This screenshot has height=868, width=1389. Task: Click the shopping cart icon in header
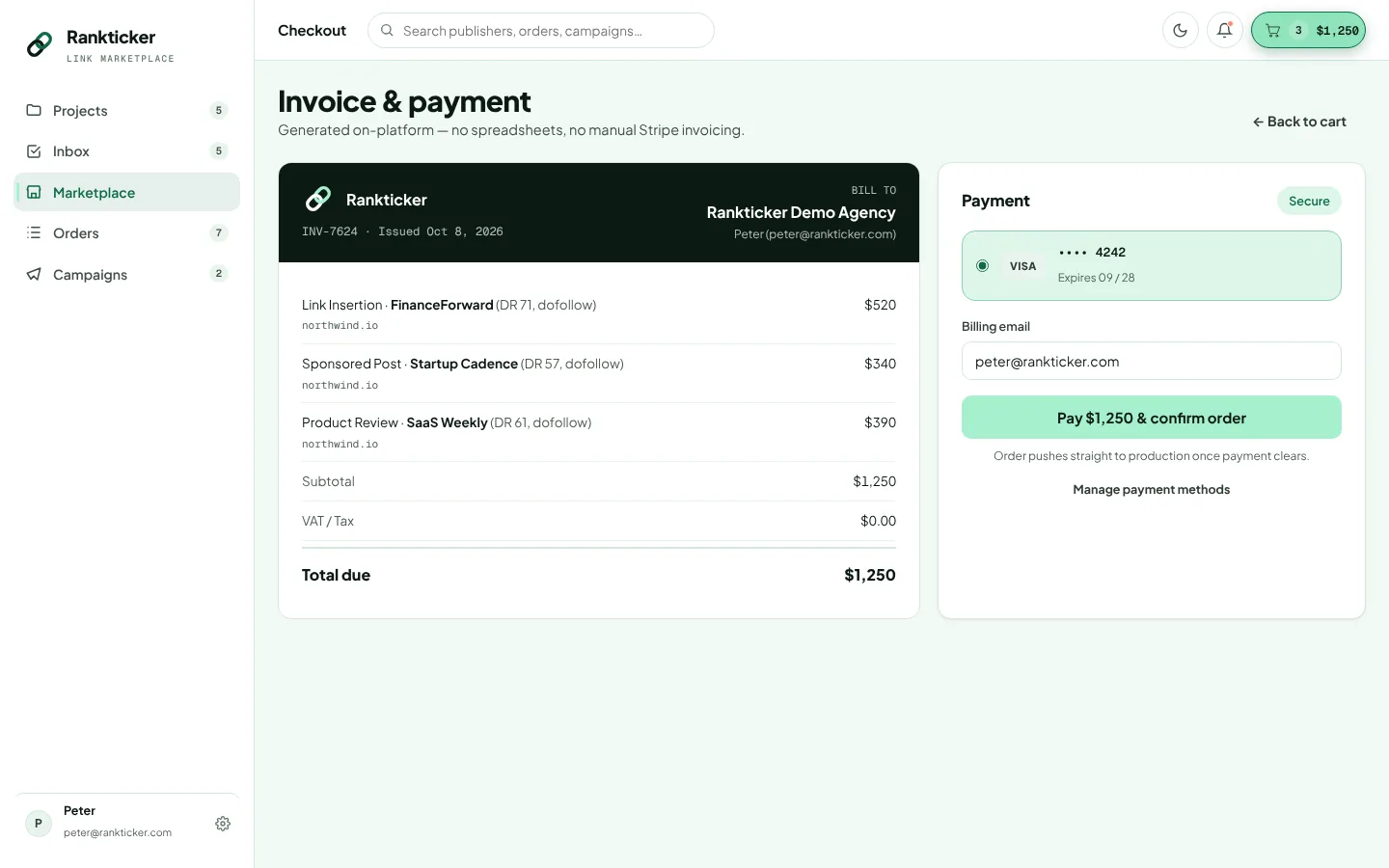[1273, 31]
